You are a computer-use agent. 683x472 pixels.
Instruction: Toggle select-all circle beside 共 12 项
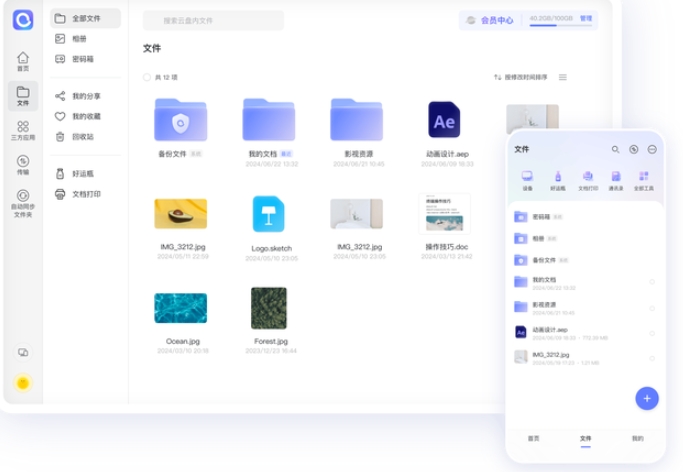point(147,77)
